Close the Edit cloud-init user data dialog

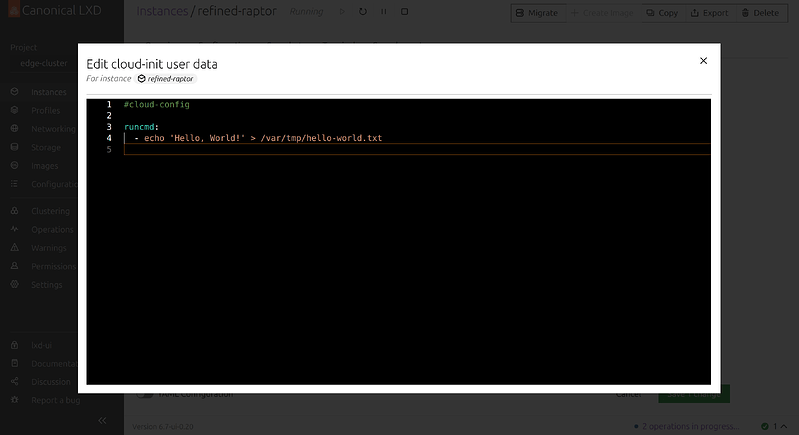click(x=703, y=61)
